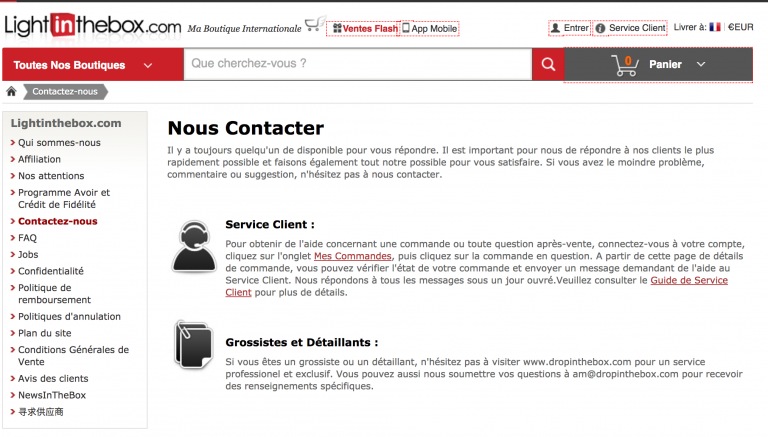Screen dimensions: 768x437
Task: Select the red Contactez-nous sidebar item
Action: (x=58, y=221)
